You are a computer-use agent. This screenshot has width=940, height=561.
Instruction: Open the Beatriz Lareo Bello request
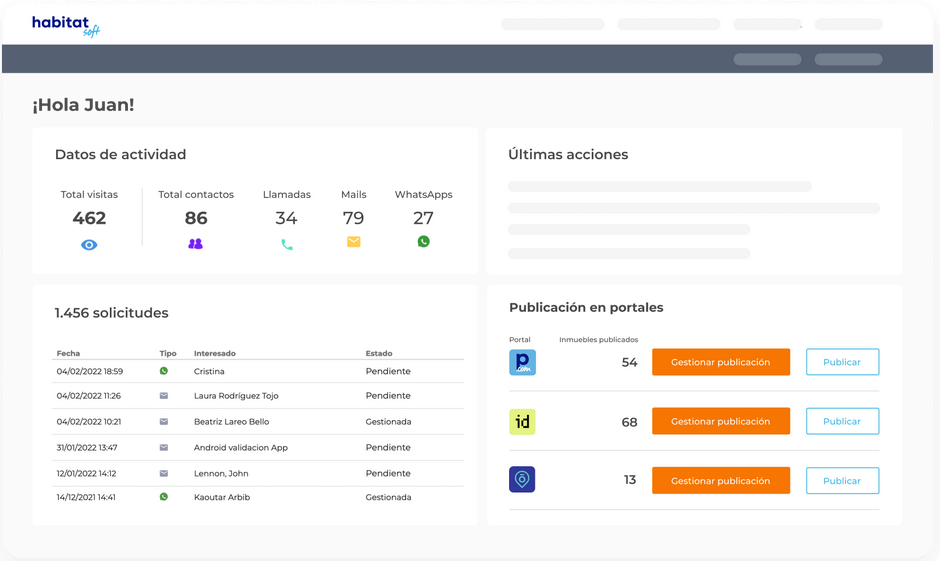tap(231, 422)
